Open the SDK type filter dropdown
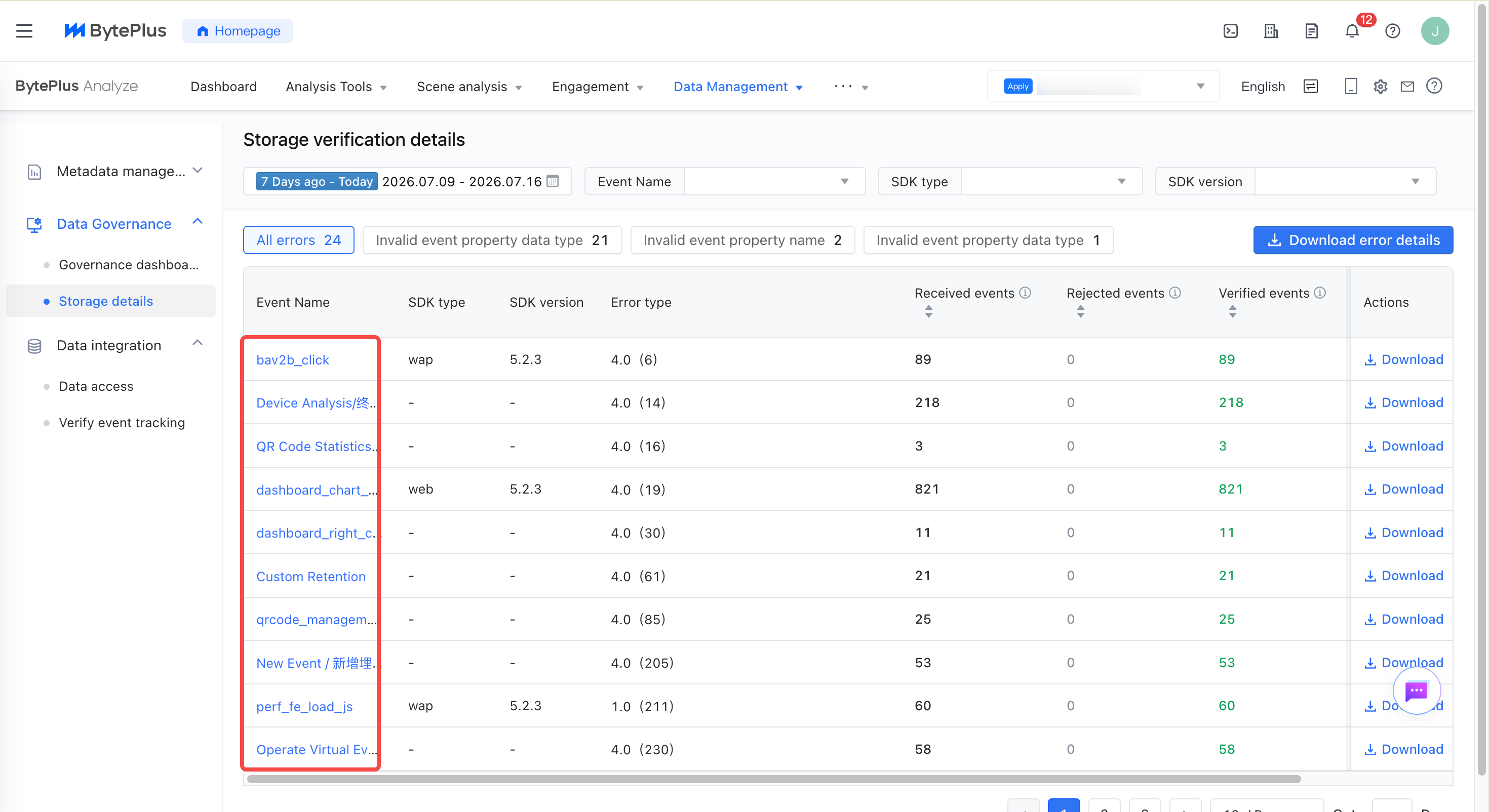Viewport: 1489px width, 812px height. 1051,181
